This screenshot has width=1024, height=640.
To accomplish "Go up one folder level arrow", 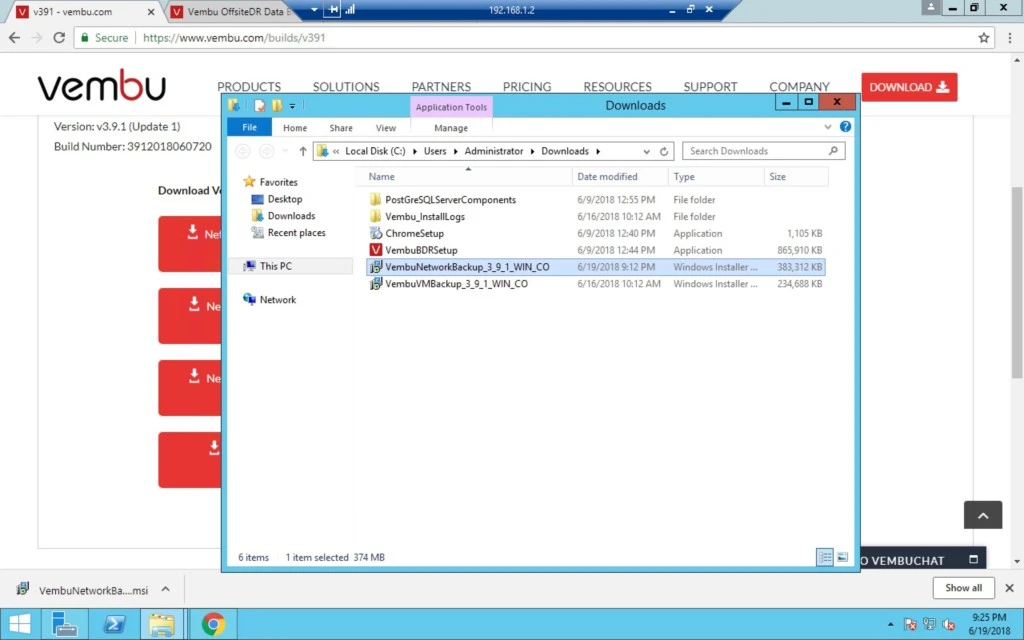I will point(302,152).
